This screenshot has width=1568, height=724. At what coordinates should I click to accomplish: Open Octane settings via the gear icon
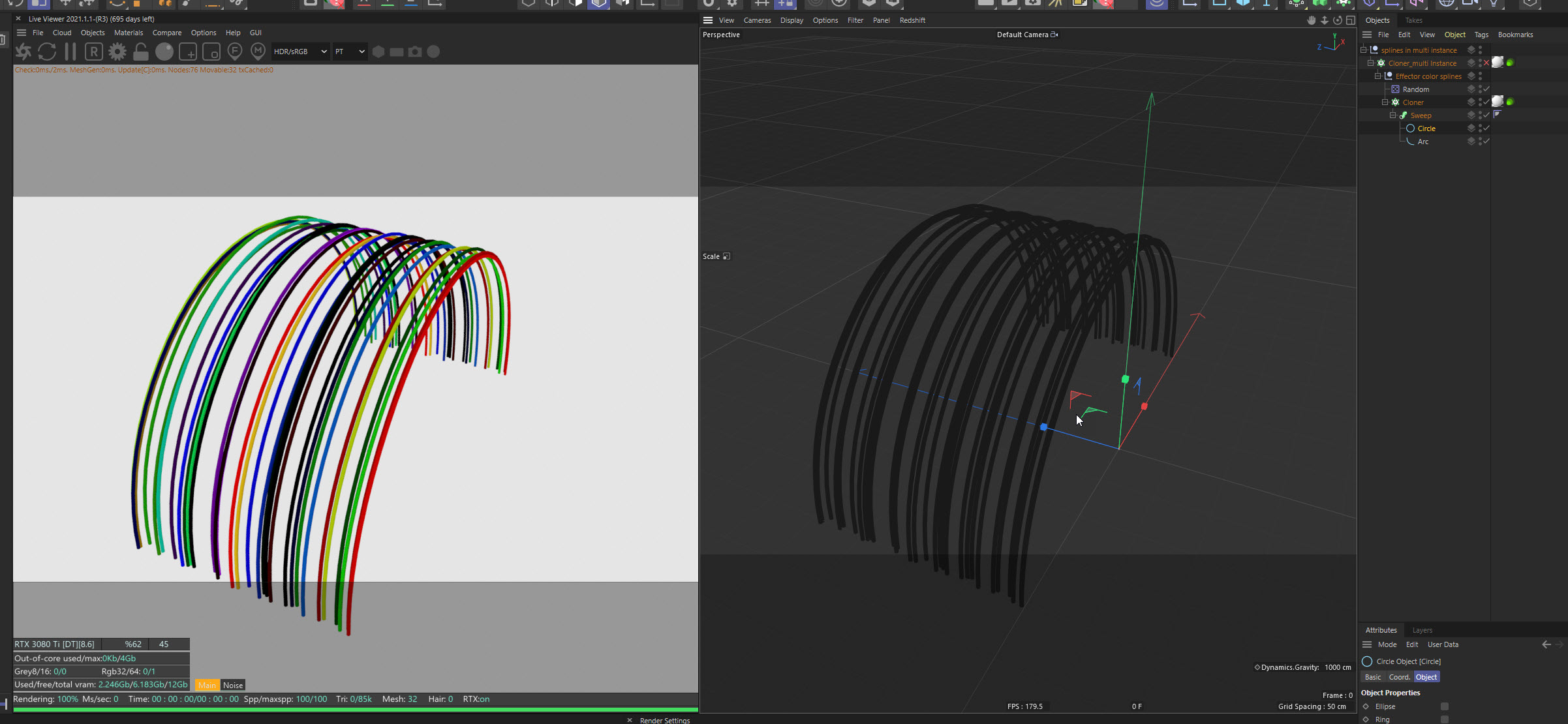(117, 52)
